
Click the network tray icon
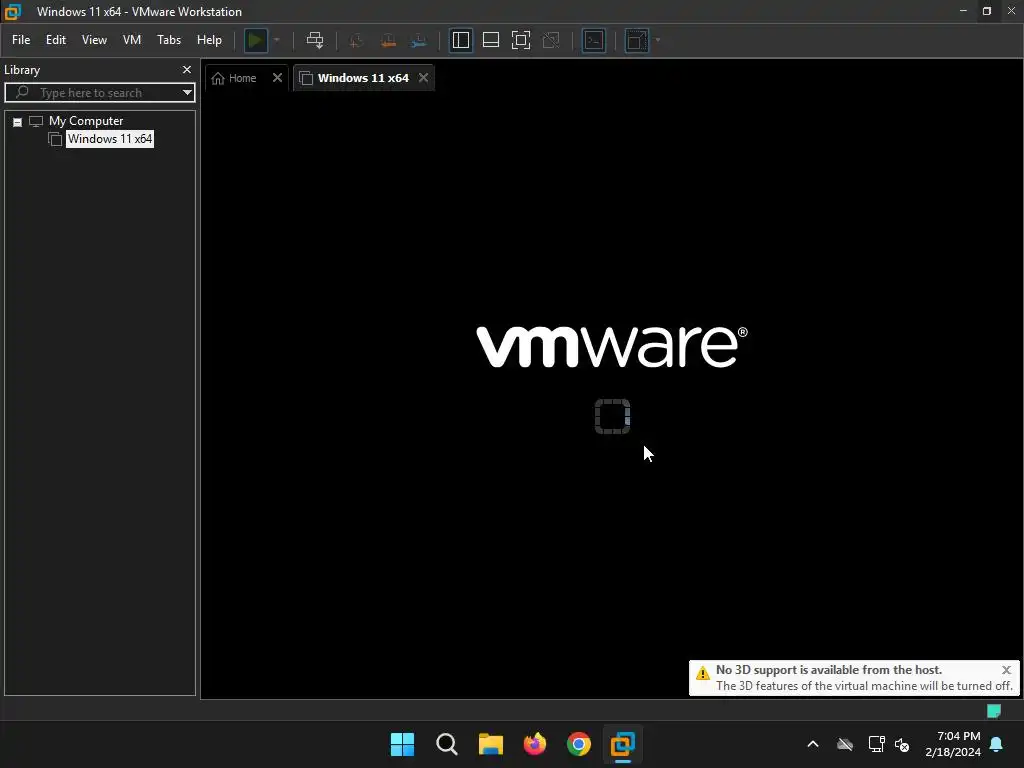point(876,744)
